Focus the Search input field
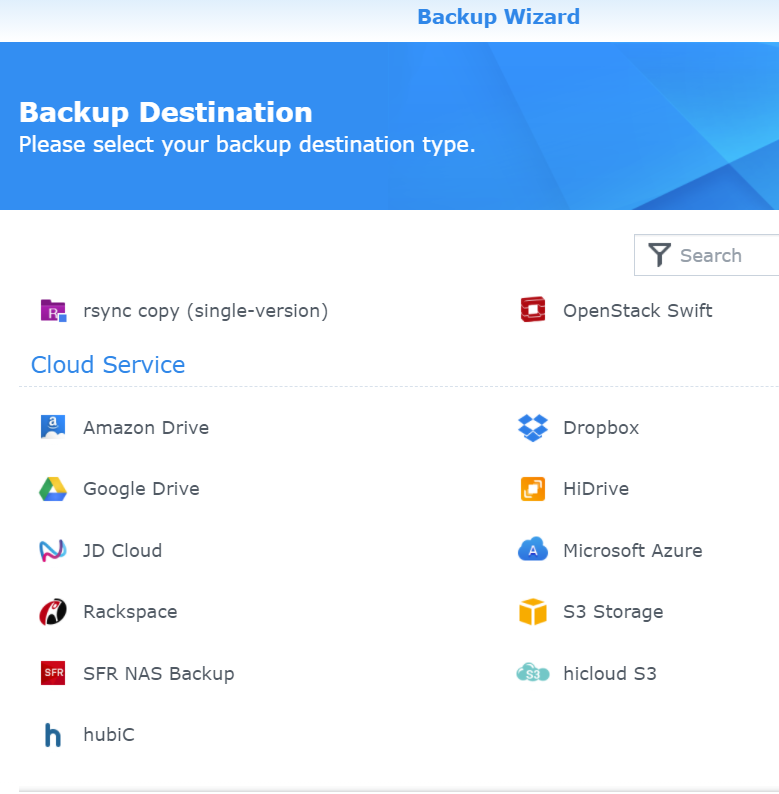Image resolution: width=779 pixels, height=794 pixels. [707, 255]
